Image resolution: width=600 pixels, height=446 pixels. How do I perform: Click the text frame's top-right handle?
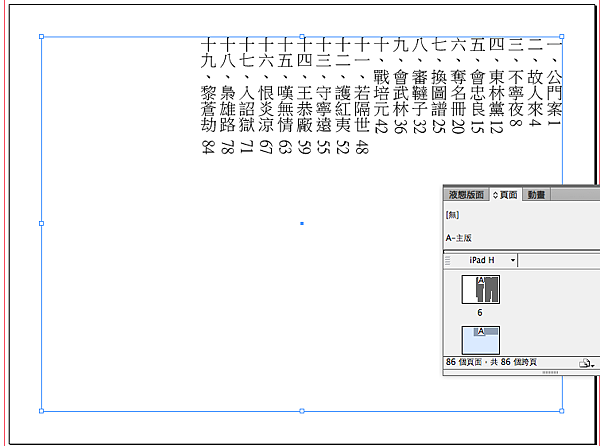coord(562,37)
